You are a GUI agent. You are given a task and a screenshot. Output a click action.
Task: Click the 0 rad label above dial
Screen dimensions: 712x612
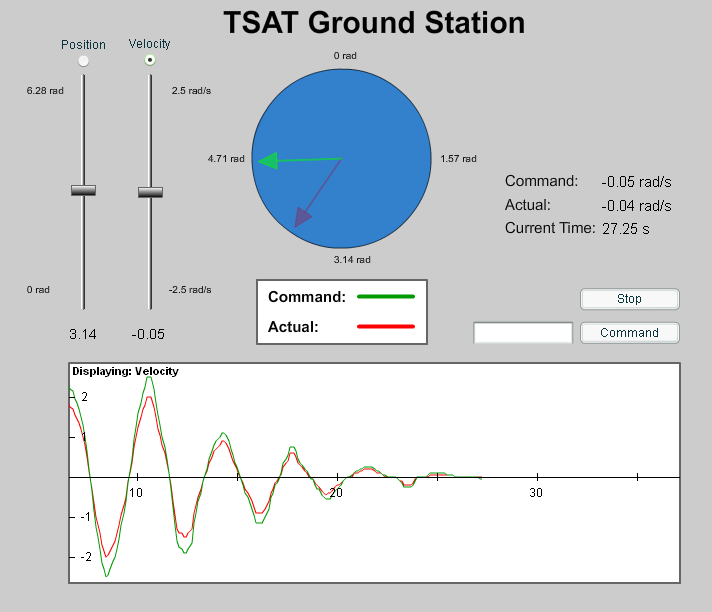[344, 56]
